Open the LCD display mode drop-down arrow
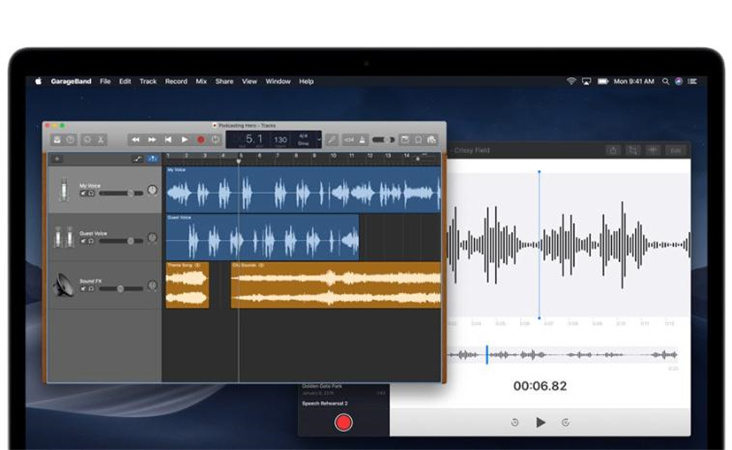732x450 pixels. 319,140
